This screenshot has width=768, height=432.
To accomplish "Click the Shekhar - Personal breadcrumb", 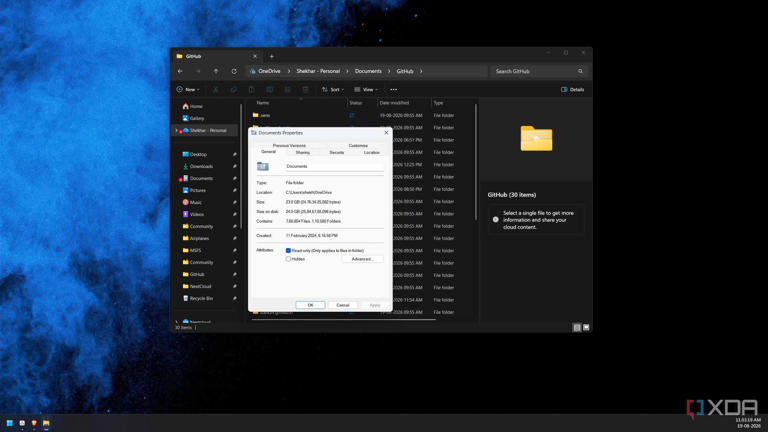I will click(x=318, y=71).
